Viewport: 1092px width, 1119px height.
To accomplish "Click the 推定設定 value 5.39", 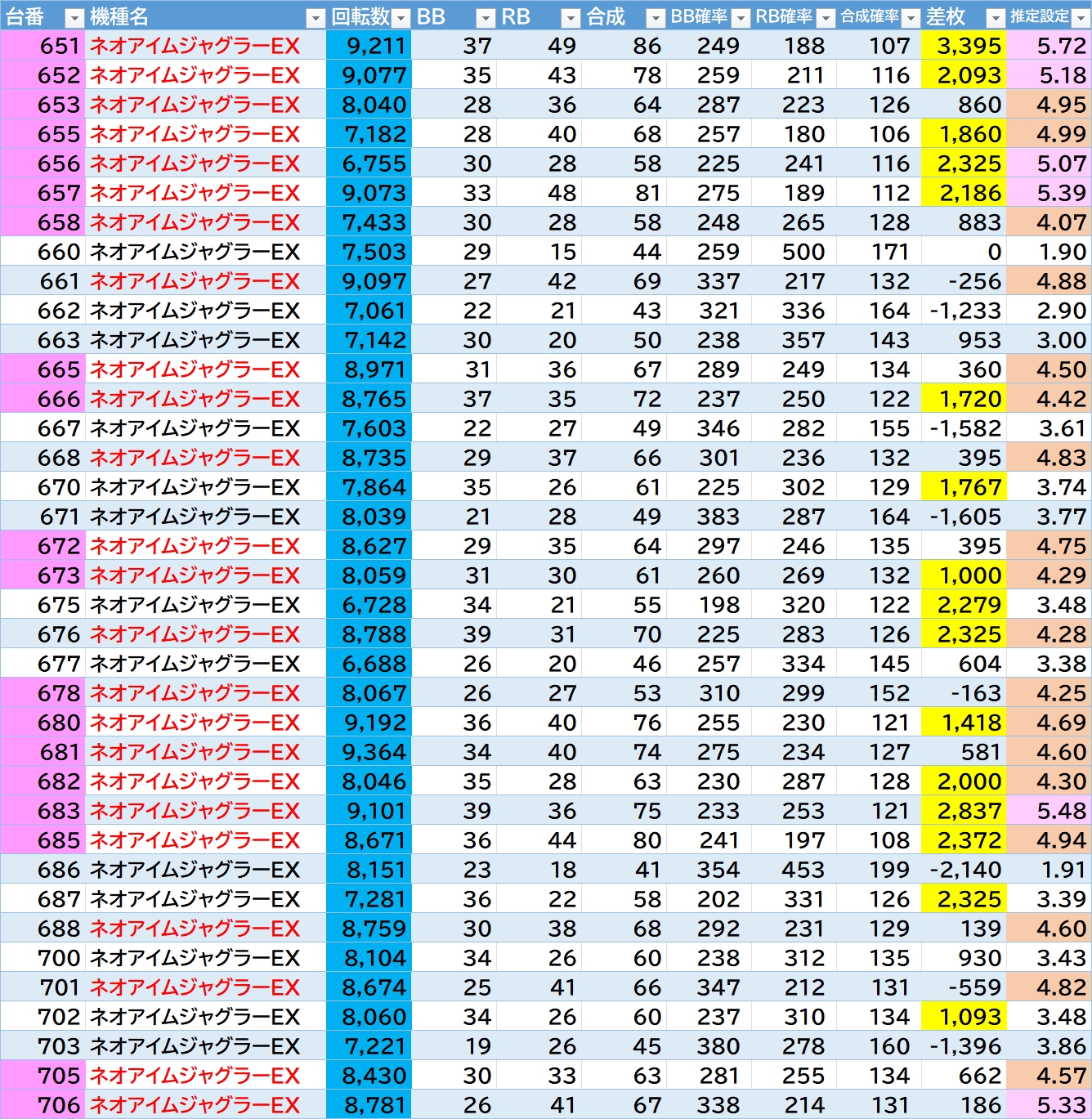I will point(1049,193).
